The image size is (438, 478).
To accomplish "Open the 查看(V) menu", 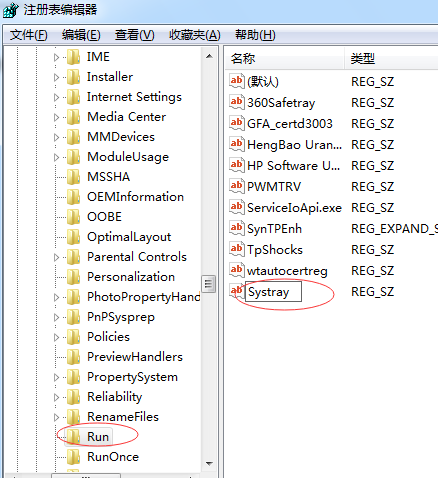I will [x=135, y=35].
